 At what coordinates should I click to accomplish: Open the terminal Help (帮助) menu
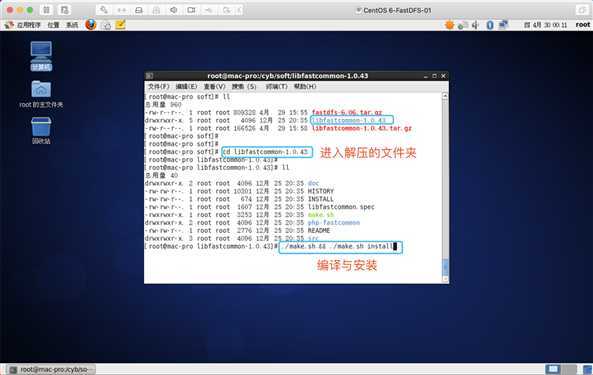click(305, 87)
